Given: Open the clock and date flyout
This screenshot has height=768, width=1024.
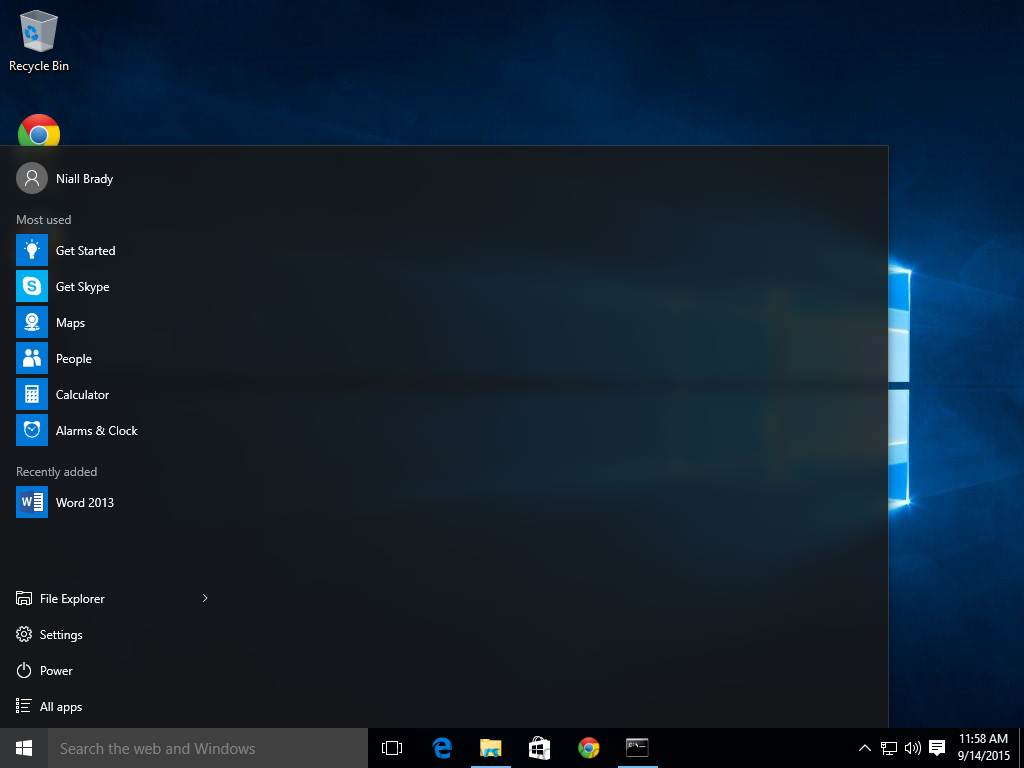Looking at the screenshot, I should pyautogui.click(x=983, y=748).
